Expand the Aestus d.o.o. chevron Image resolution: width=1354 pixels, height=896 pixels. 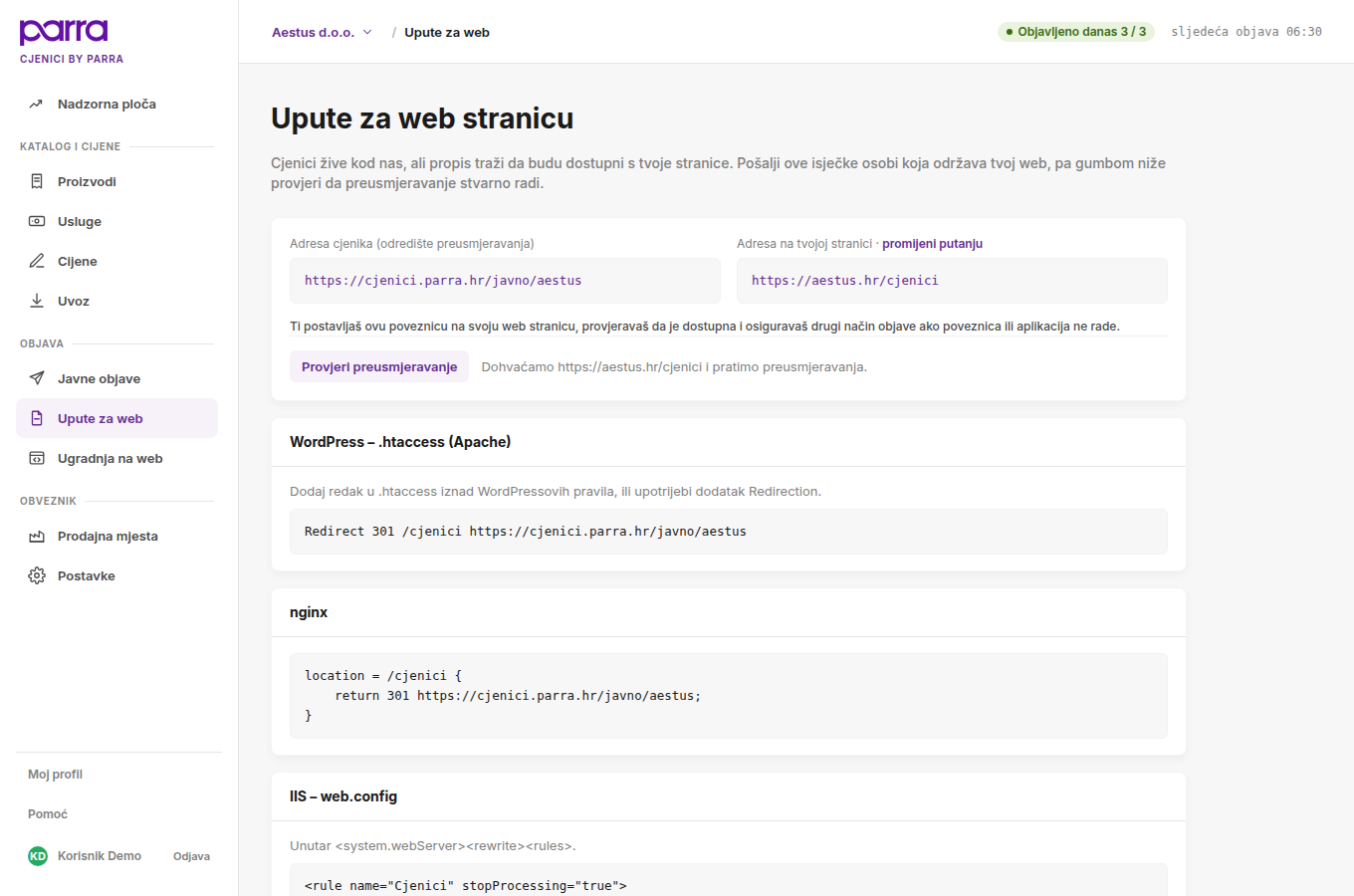click(367, 32)
